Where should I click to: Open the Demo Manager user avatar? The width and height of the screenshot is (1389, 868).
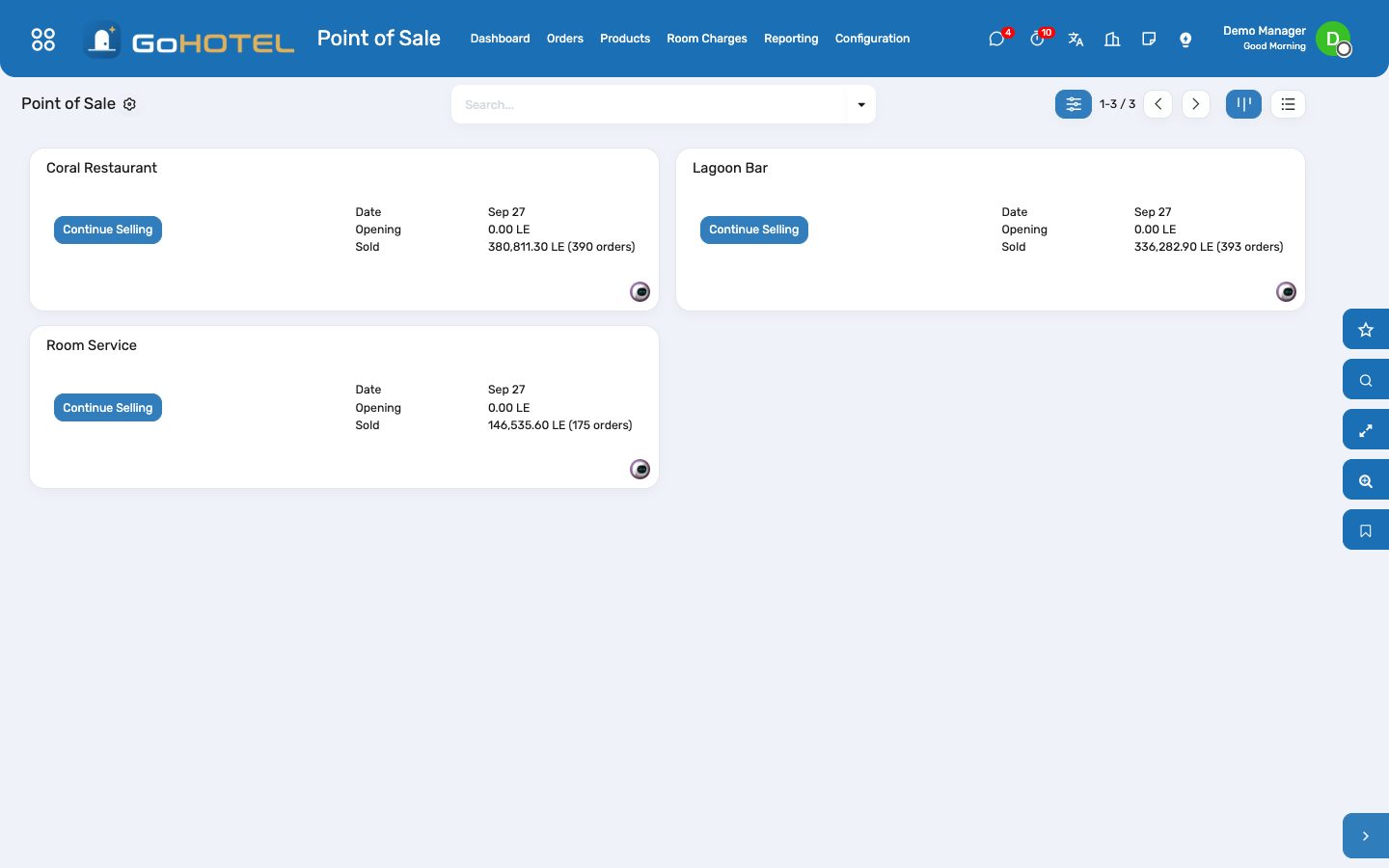pos(1333,39)
